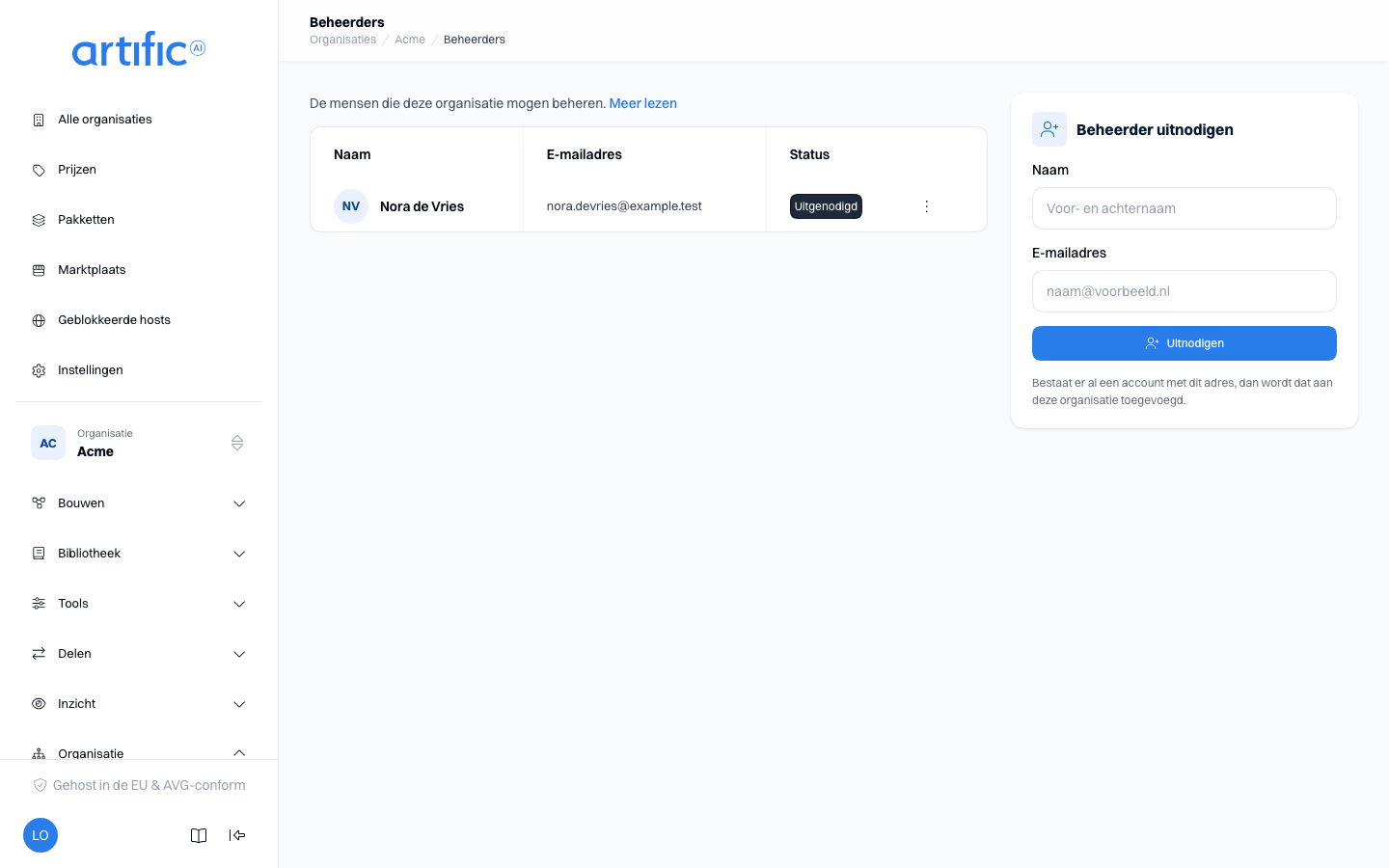Click the logout arrow icon
Image resolution: width=1389 pixels, height=868 pixels.
pyautogui.click(x=237, y=835)
